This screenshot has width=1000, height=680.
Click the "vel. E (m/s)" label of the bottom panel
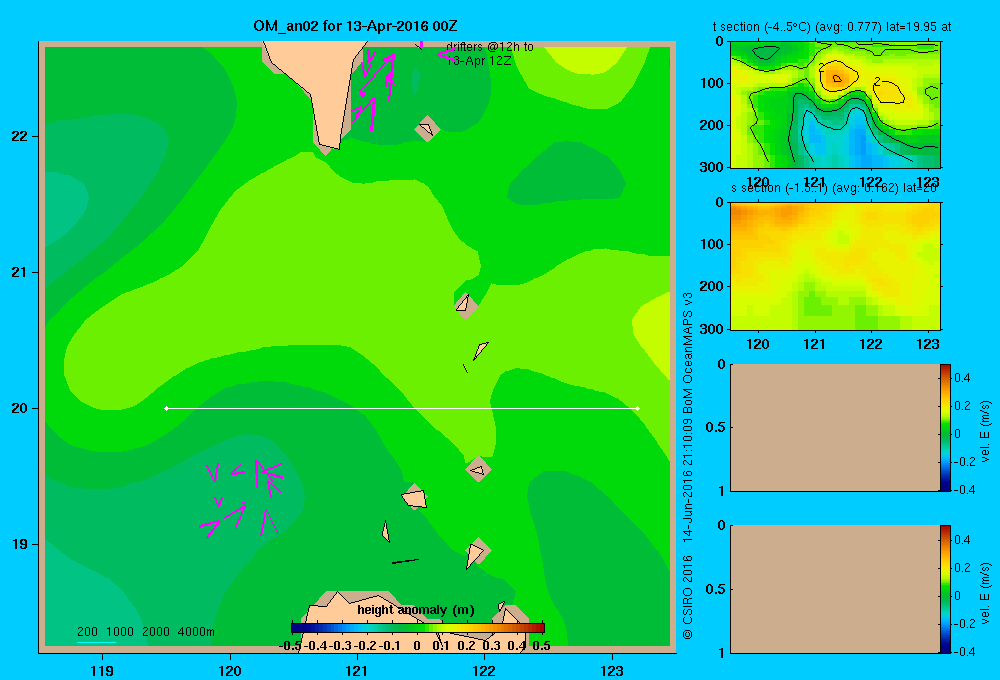pos(986,593)
